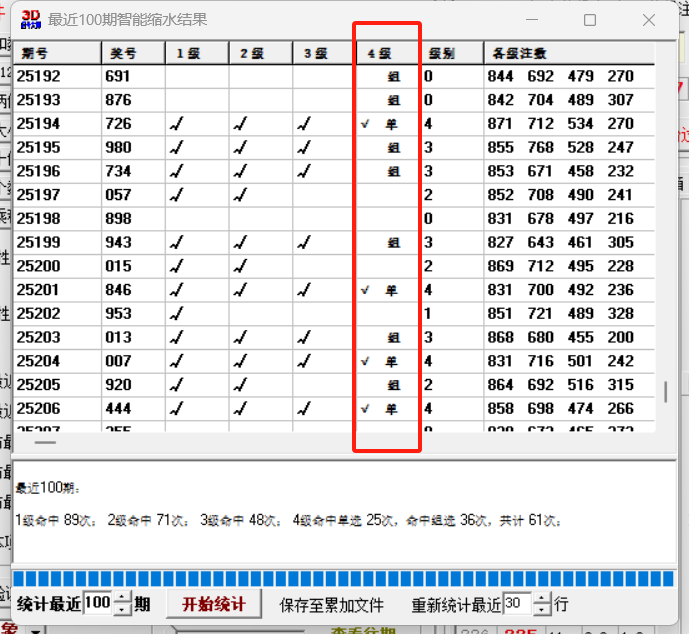The image size is (689, 634).
Task: Close the 最近100期智能缩水结果 window
Action: (x=649, y=20)
